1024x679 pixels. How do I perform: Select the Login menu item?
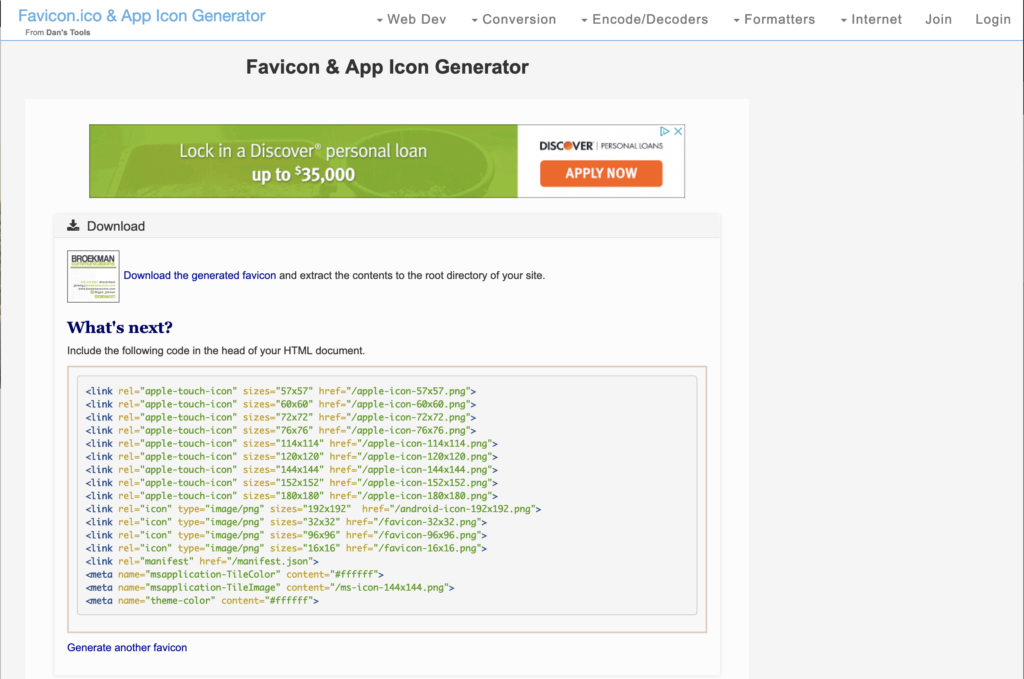pyautogui.click(x=993, y=18)
